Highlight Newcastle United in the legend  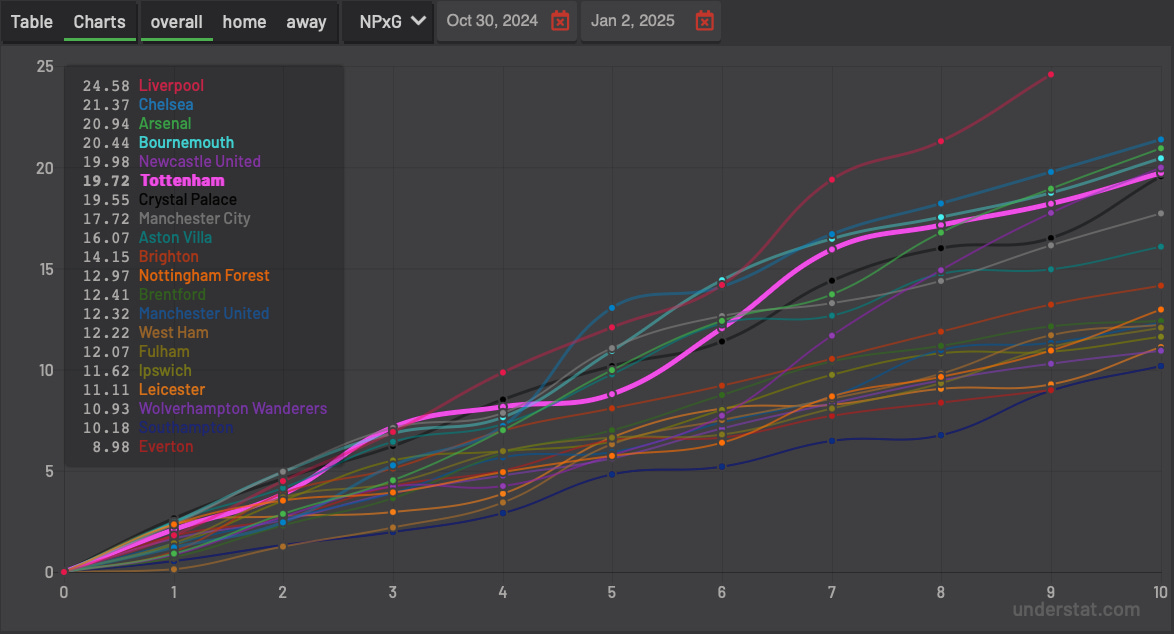click(200, 162)
